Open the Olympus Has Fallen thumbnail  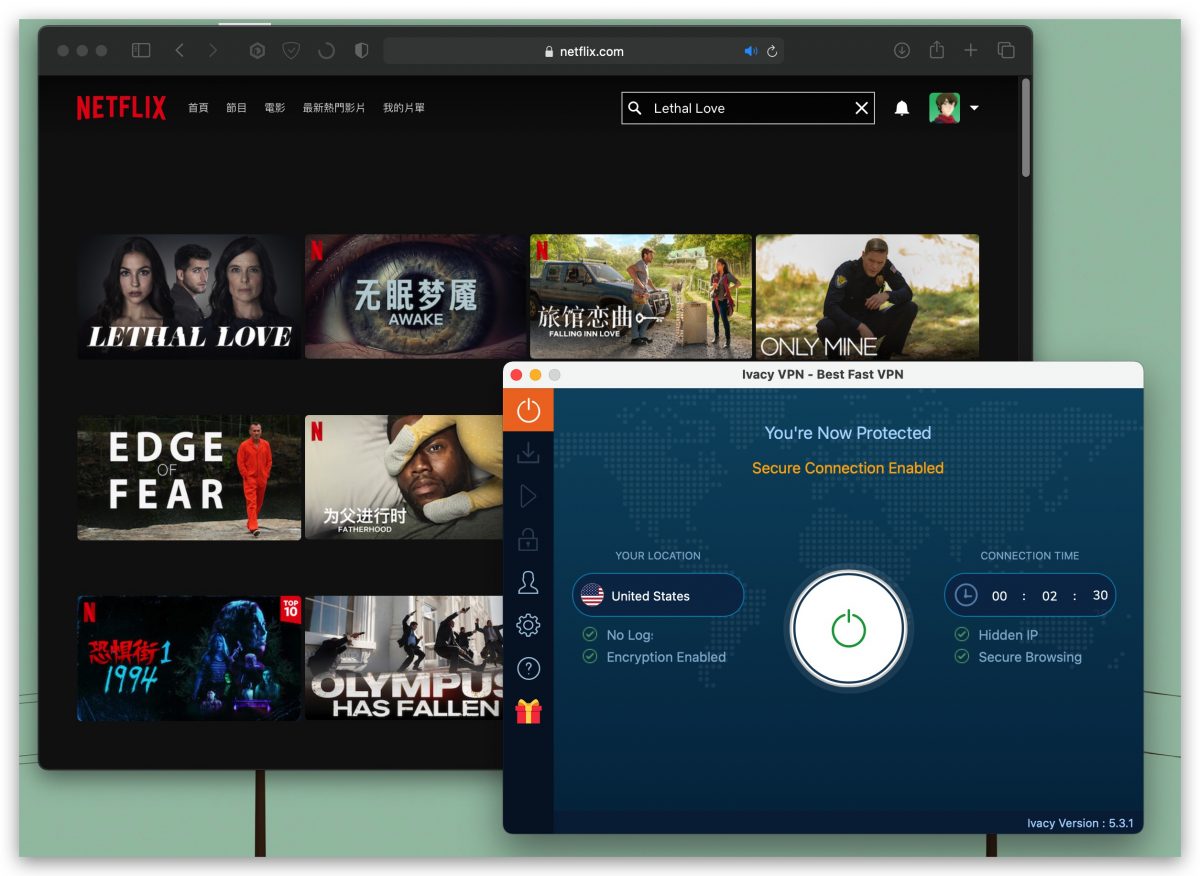click(x=404, y=659)
